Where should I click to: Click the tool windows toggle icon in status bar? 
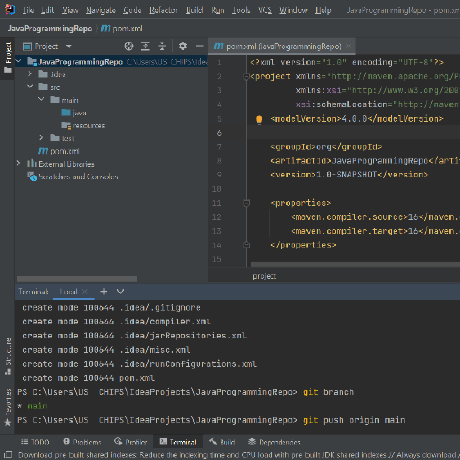click(8, 455)
